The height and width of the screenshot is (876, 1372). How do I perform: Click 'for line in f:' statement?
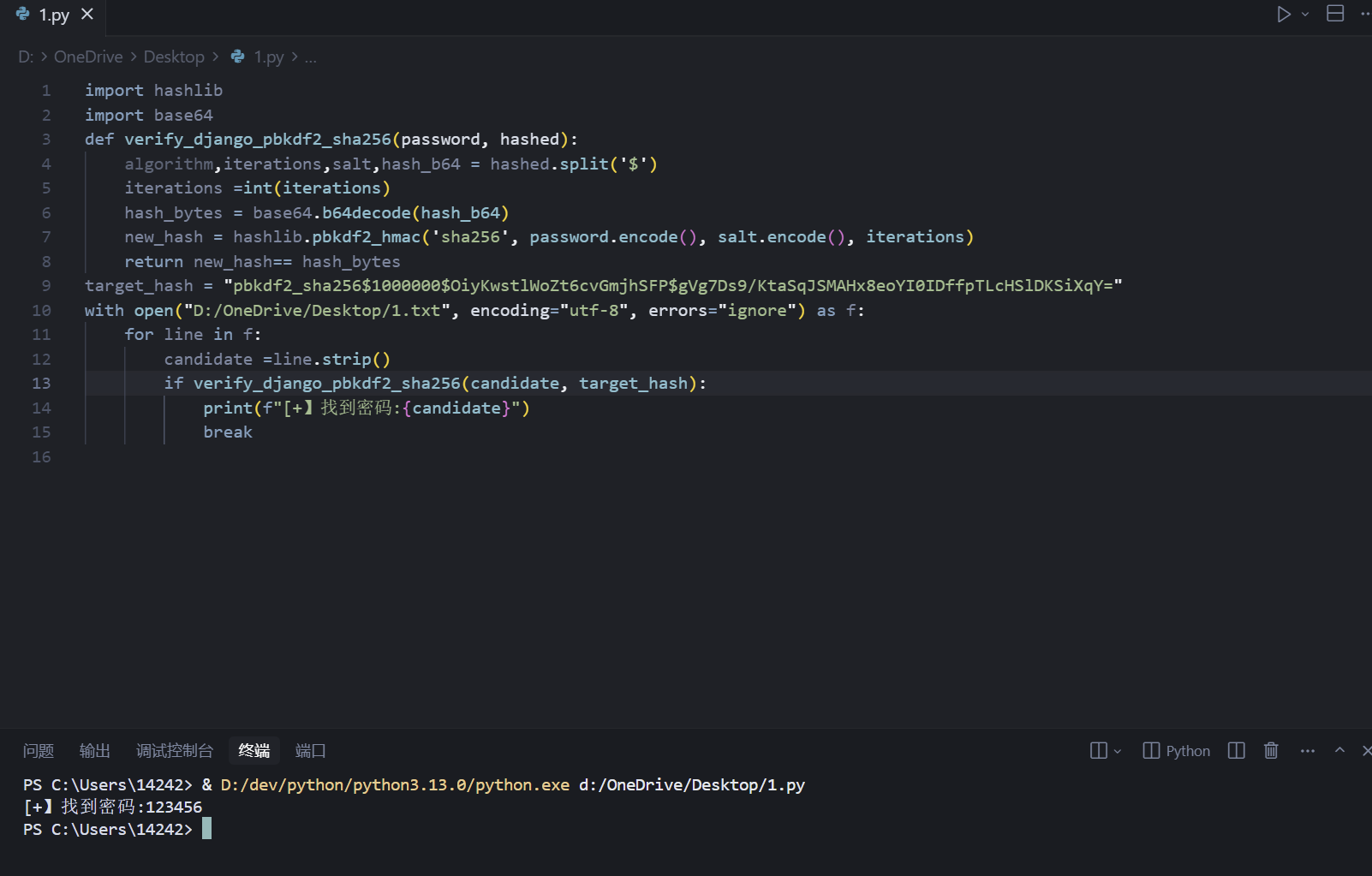pos(193,335)
